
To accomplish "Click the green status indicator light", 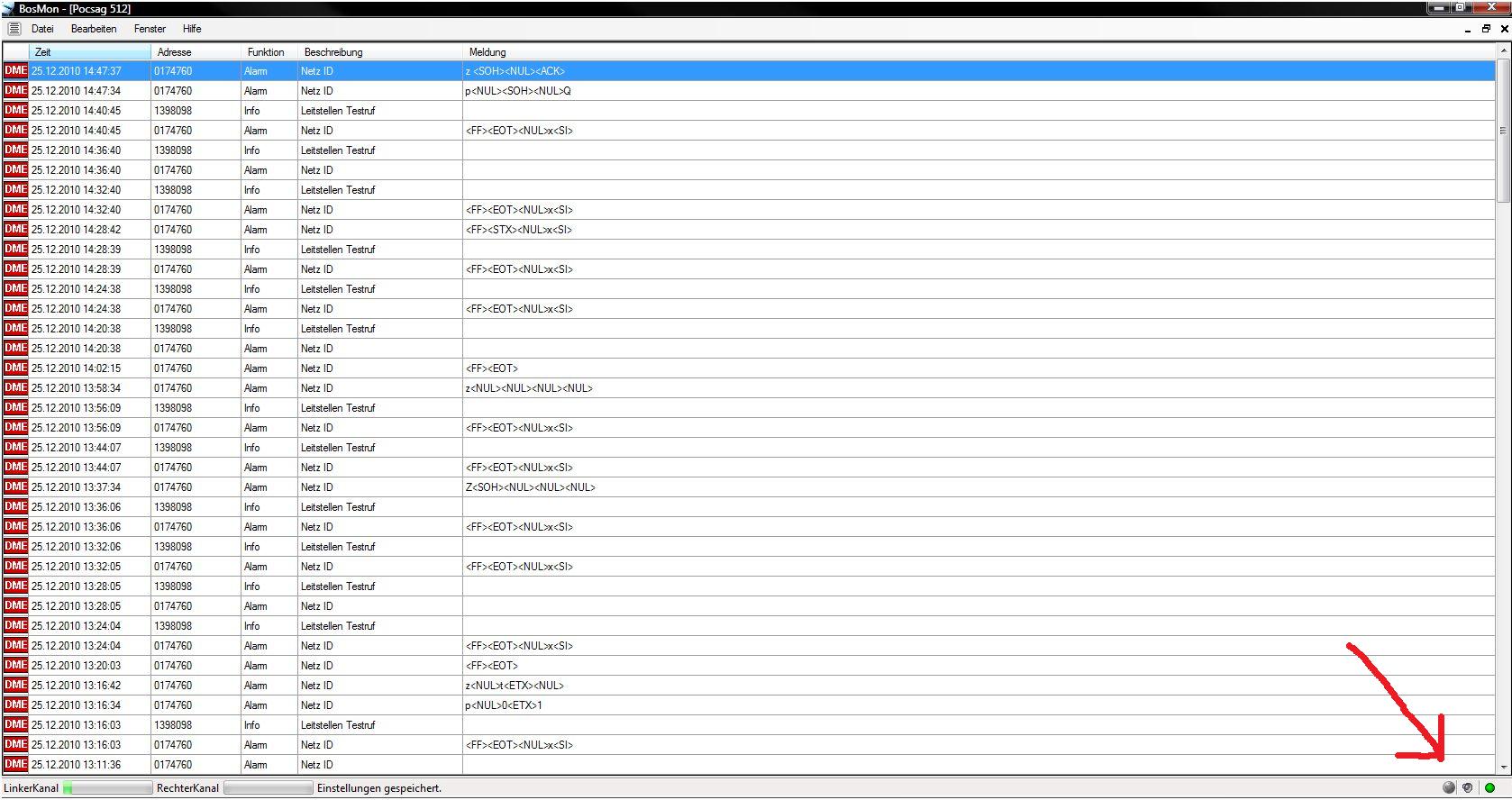I will [1489, 788].
